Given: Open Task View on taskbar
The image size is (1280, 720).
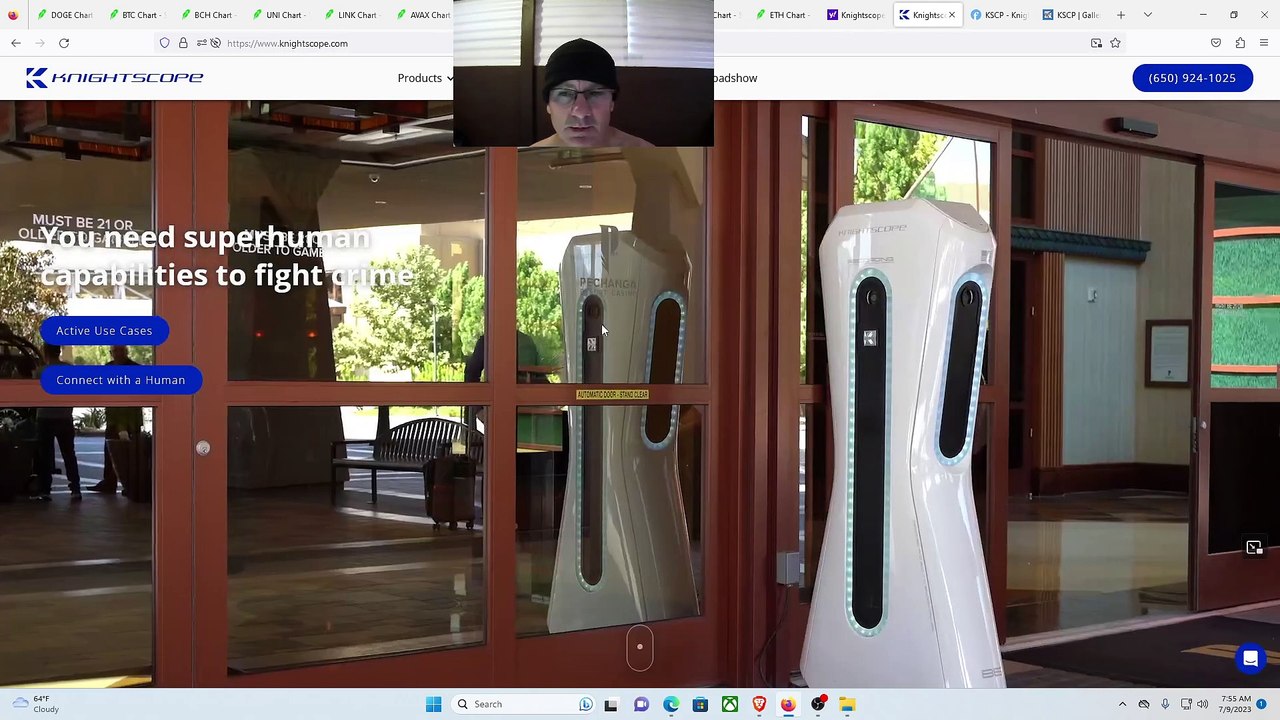Looking at the screenshot, I should (x=611, y=704).
